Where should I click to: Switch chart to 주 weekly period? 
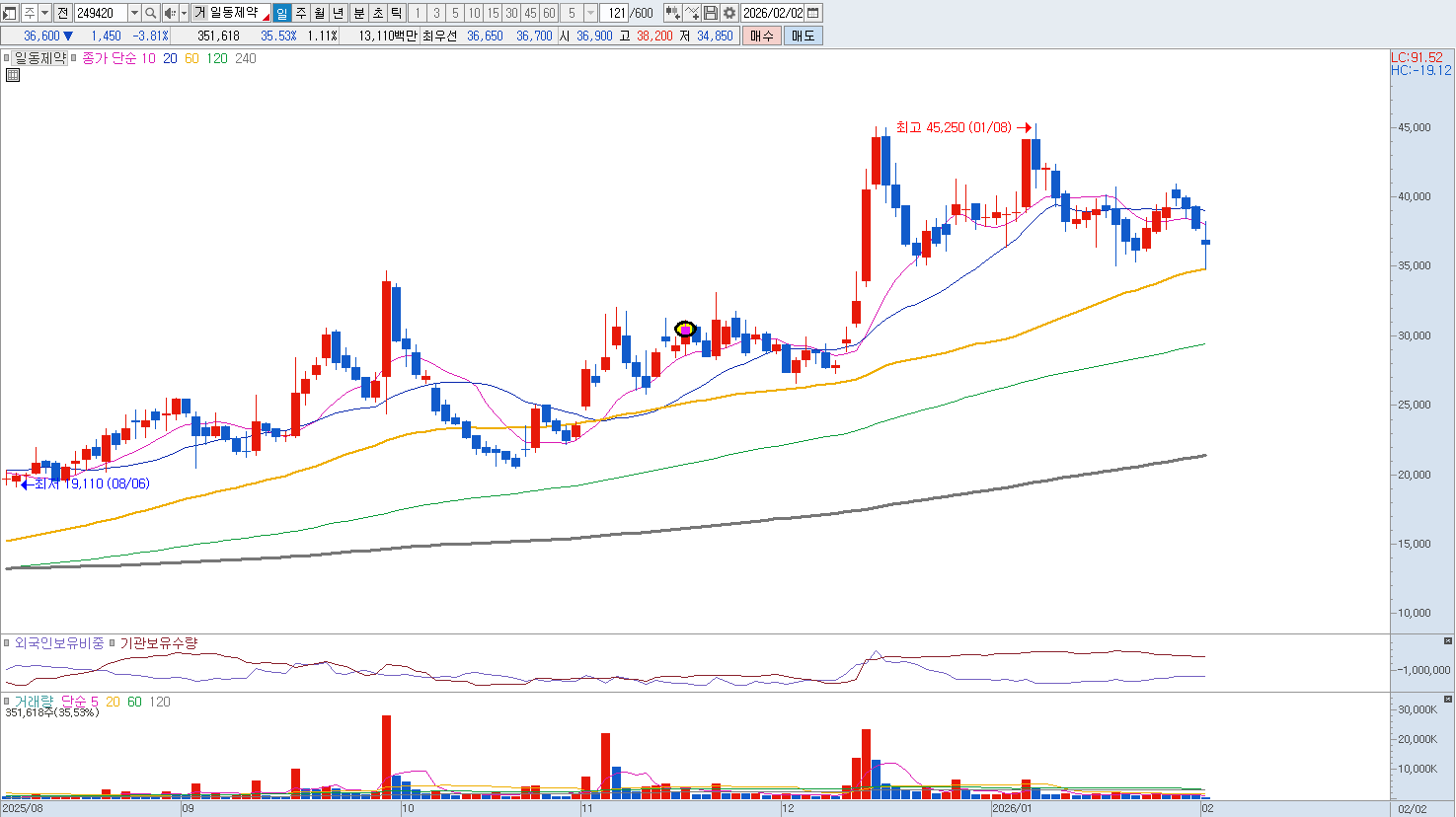click(301, 13)
